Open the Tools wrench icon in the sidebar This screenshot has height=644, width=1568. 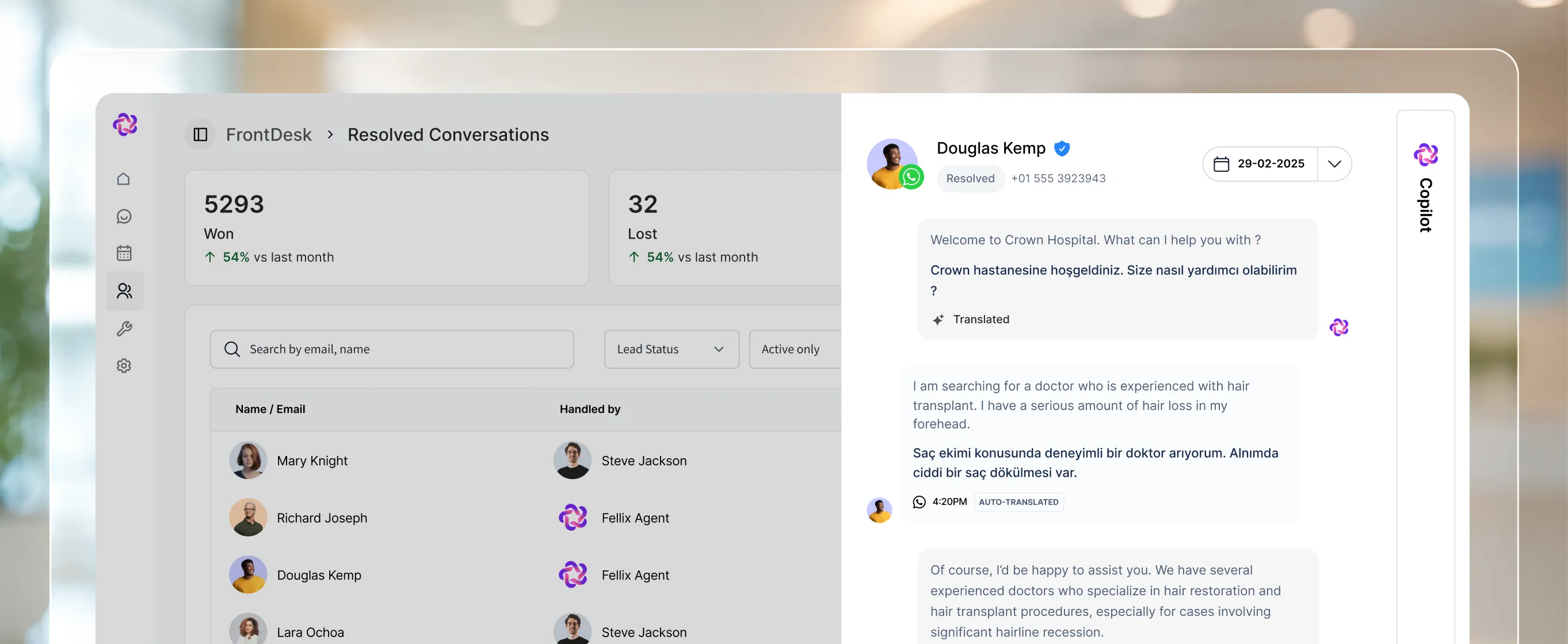124,328
